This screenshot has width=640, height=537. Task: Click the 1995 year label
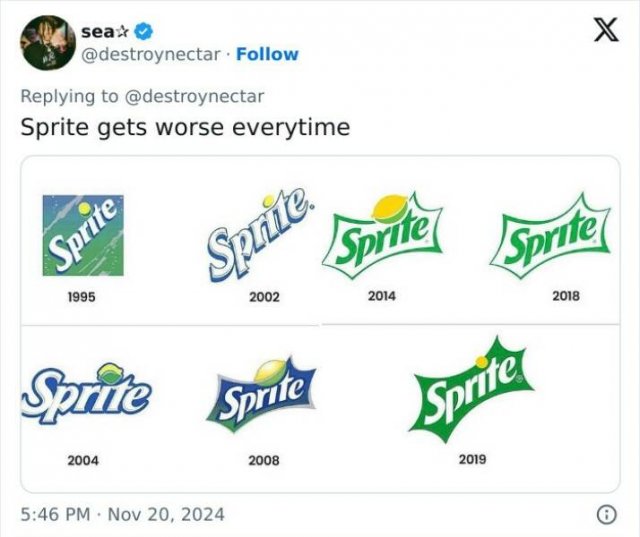(x=81, y=296)
